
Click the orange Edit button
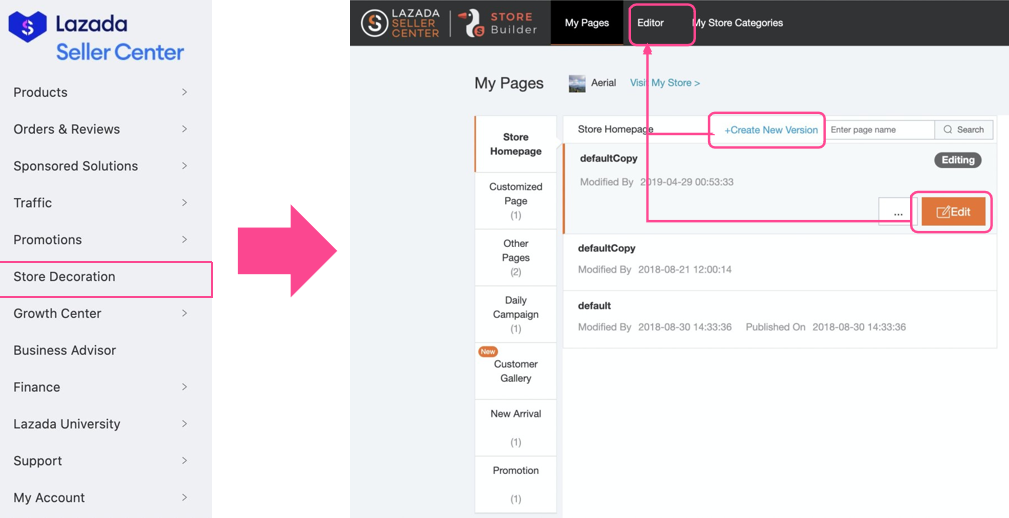pyautogui.click(x=953, y=212)
